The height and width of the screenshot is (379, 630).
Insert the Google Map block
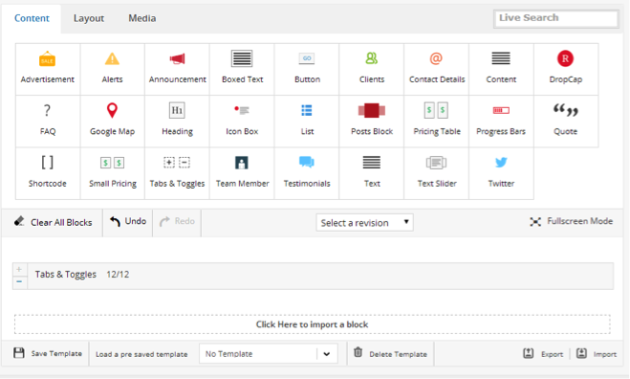112,121
